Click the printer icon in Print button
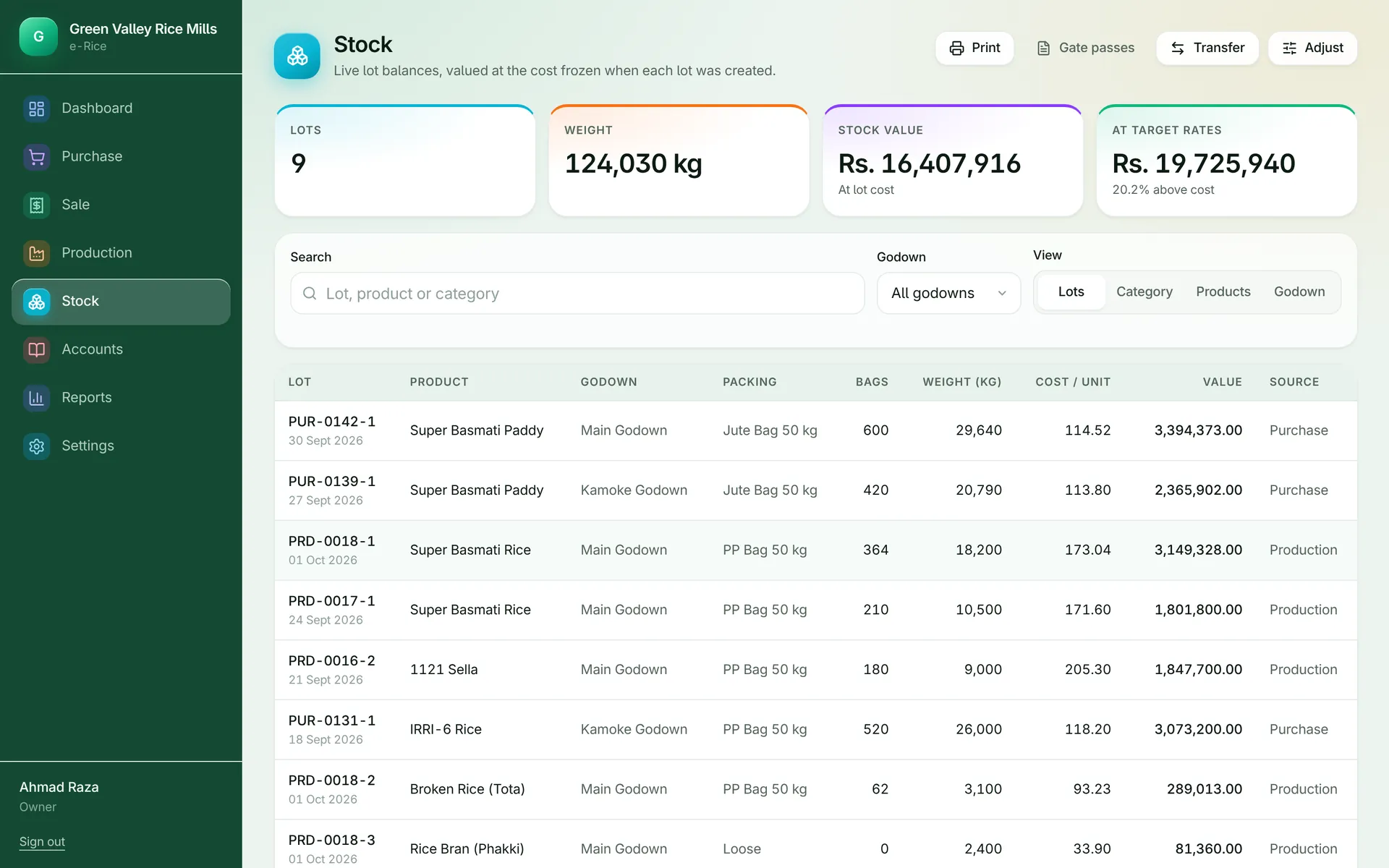The image size is (1389, 868). coord(956,48)
